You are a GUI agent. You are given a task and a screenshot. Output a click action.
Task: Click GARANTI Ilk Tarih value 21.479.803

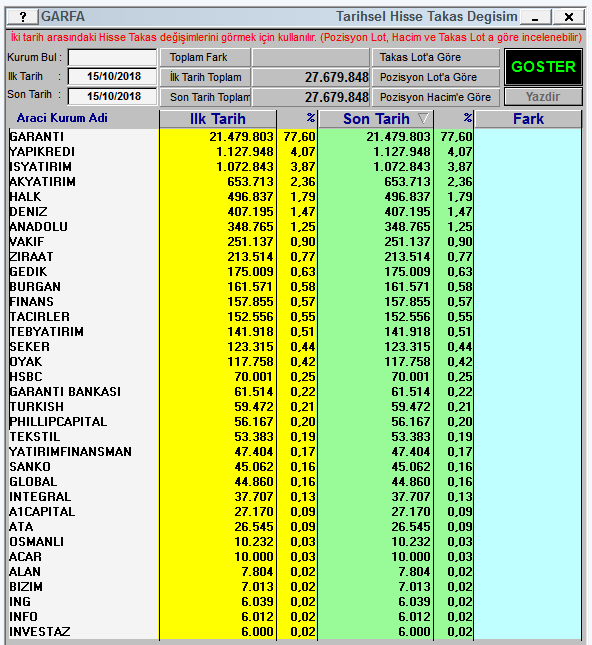tap(241, 137)
